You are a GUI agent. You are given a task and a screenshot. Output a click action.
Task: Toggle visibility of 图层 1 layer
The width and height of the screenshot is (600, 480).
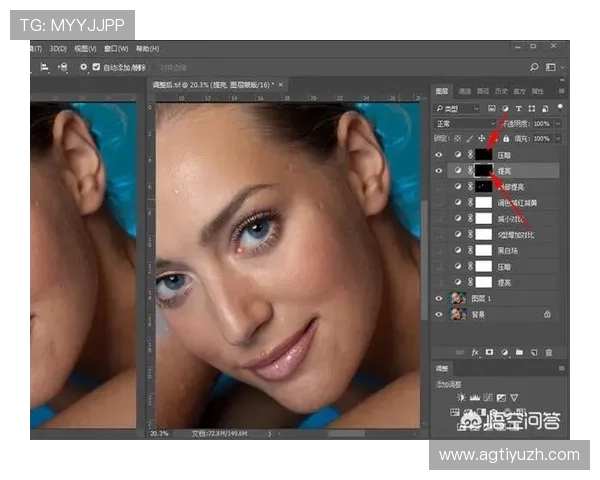(439, 298)
